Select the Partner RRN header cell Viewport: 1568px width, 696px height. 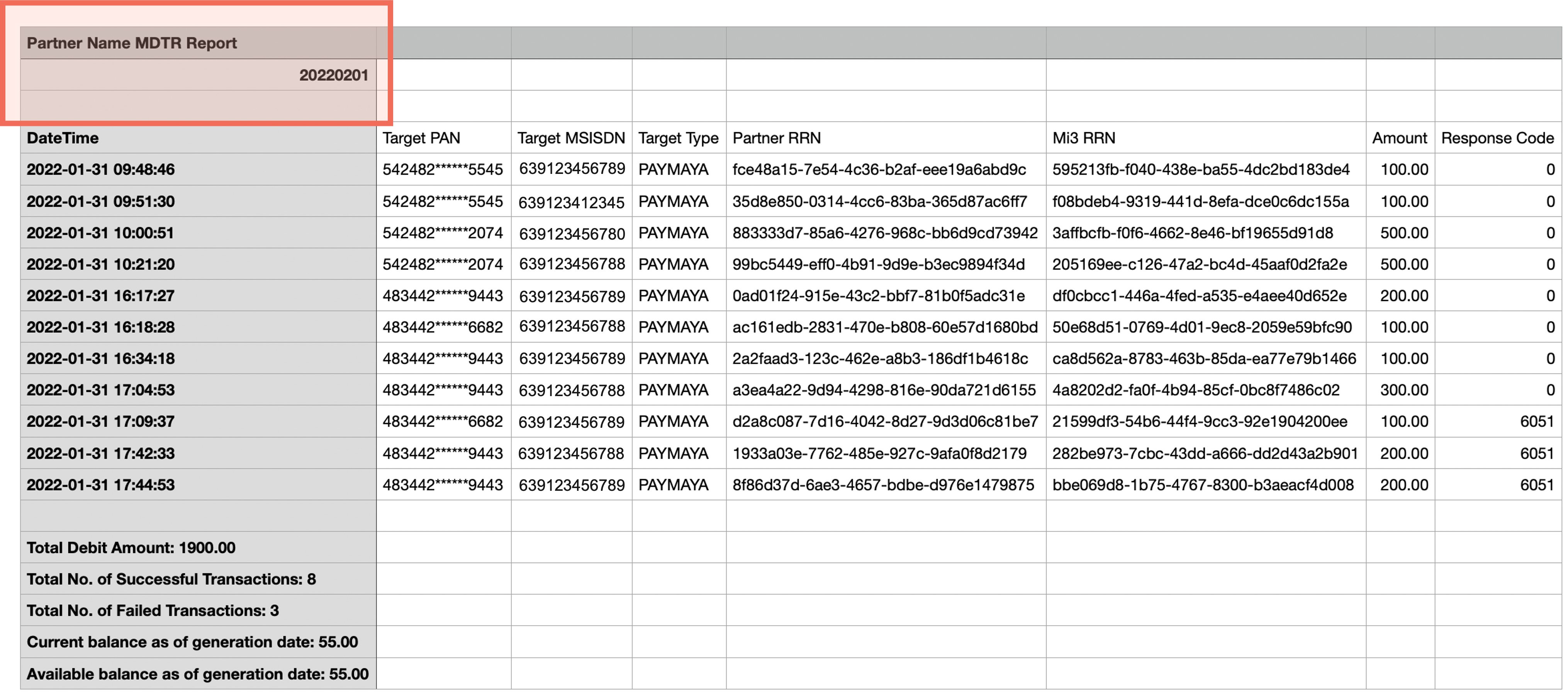776,138
